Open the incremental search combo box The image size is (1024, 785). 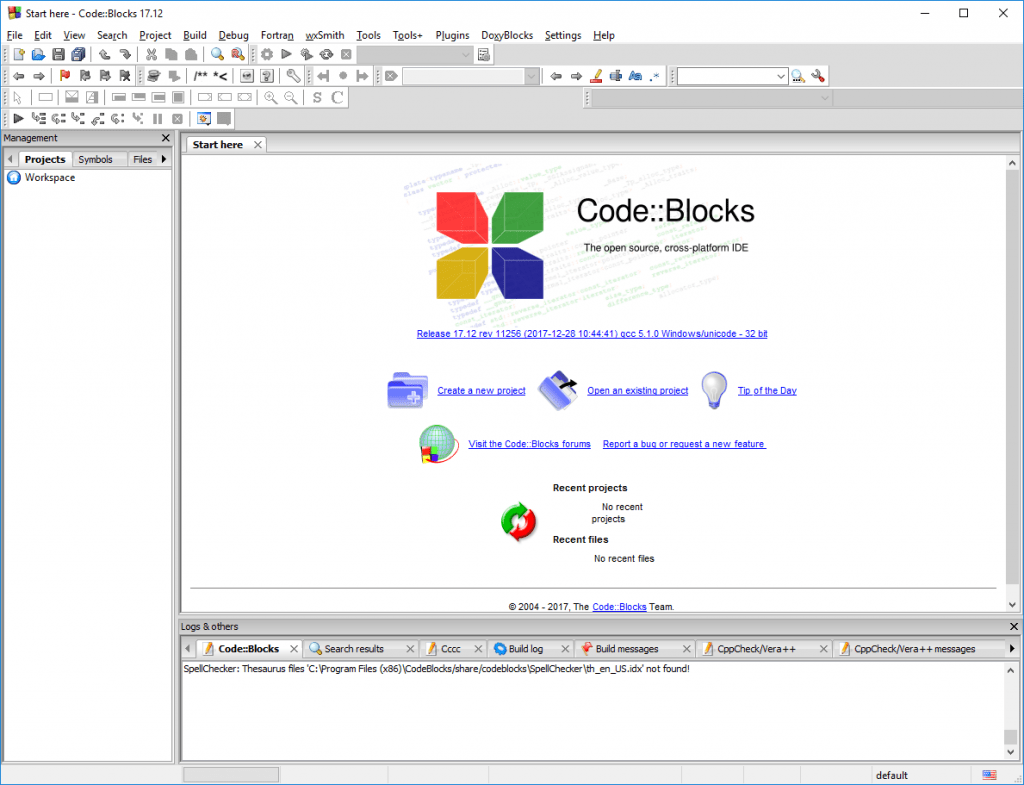470,76
